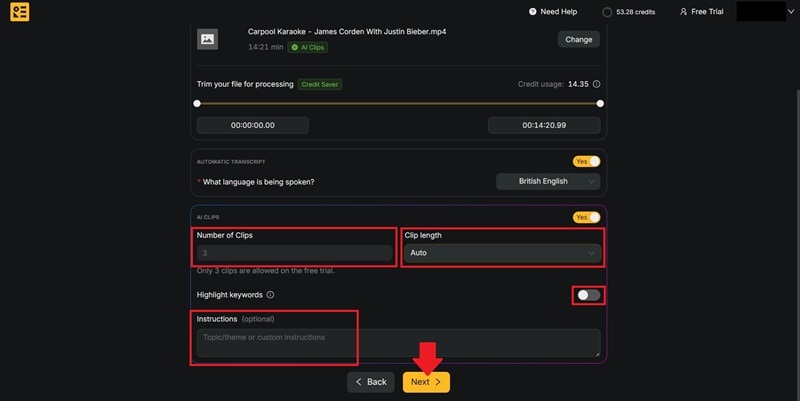Click the Instructions text area
Viewport: 800px width, 401px height.
(x=398, y=343)
